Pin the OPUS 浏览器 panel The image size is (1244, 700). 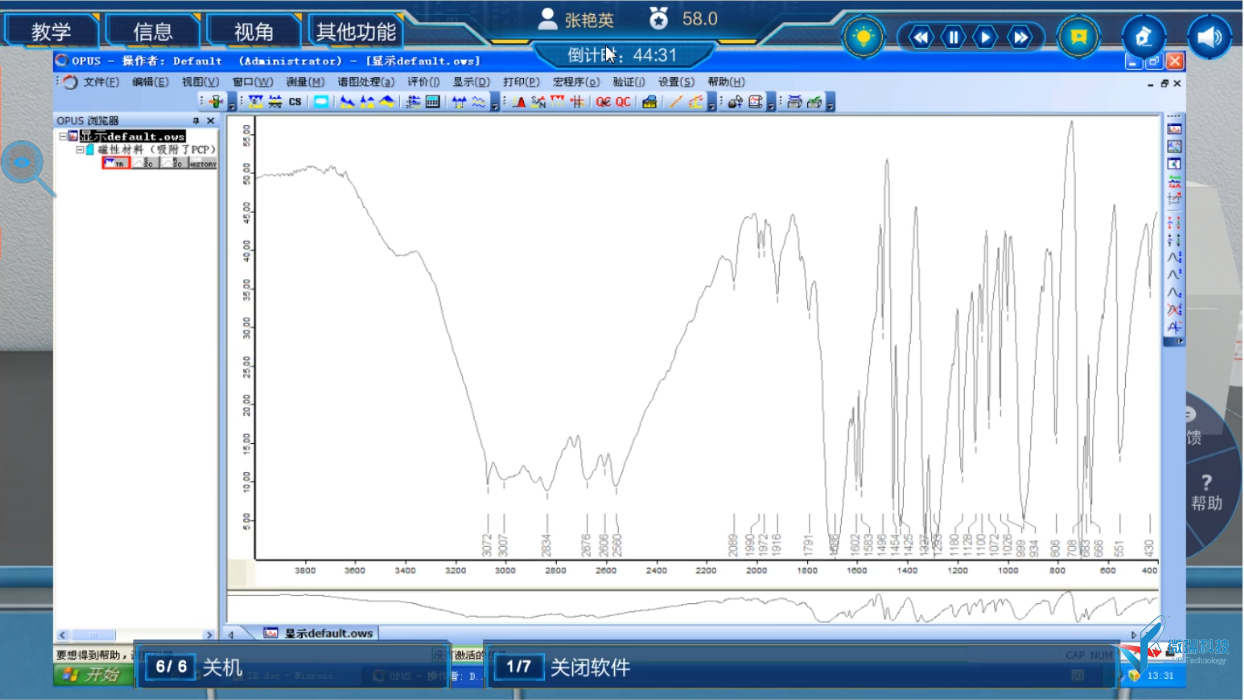tap(196, 121)
